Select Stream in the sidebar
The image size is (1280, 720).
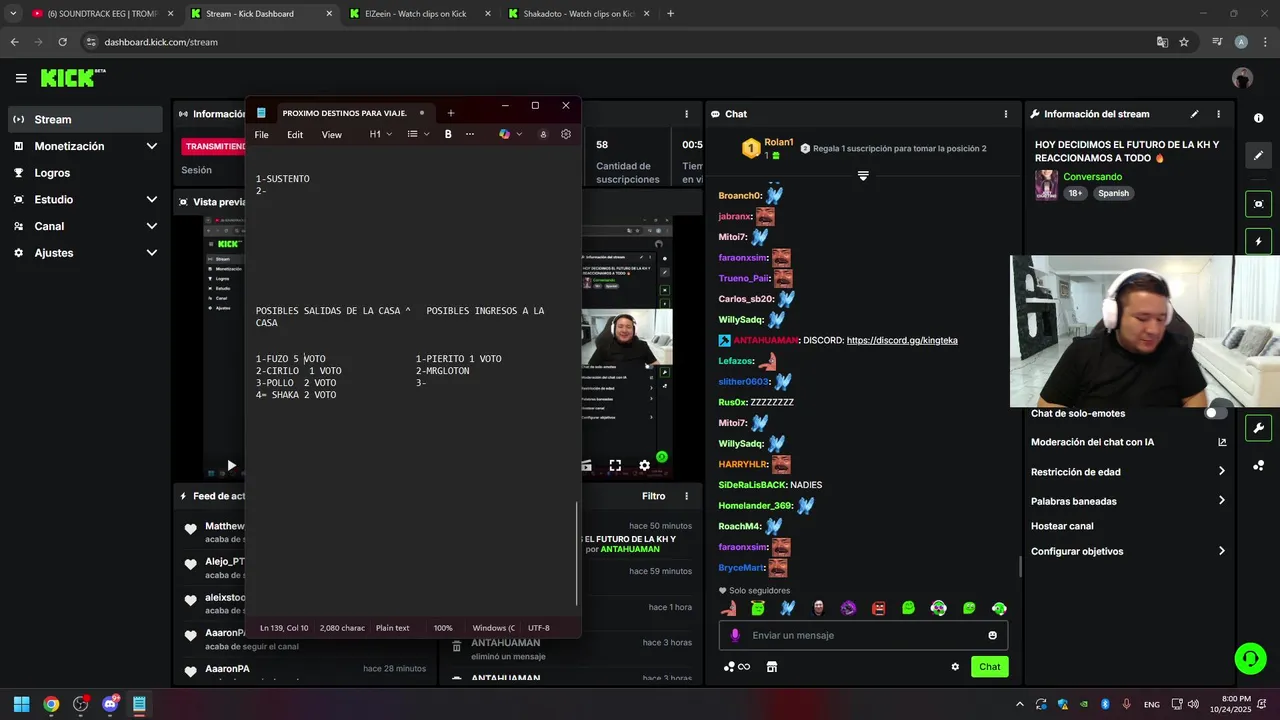[x=85, y=119]
